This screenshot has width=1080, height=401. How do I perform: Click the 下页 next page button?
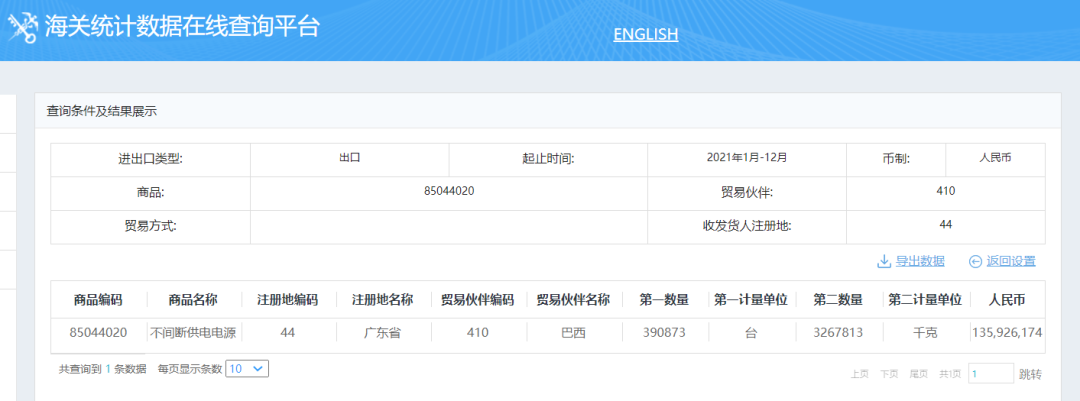point(889,374)
